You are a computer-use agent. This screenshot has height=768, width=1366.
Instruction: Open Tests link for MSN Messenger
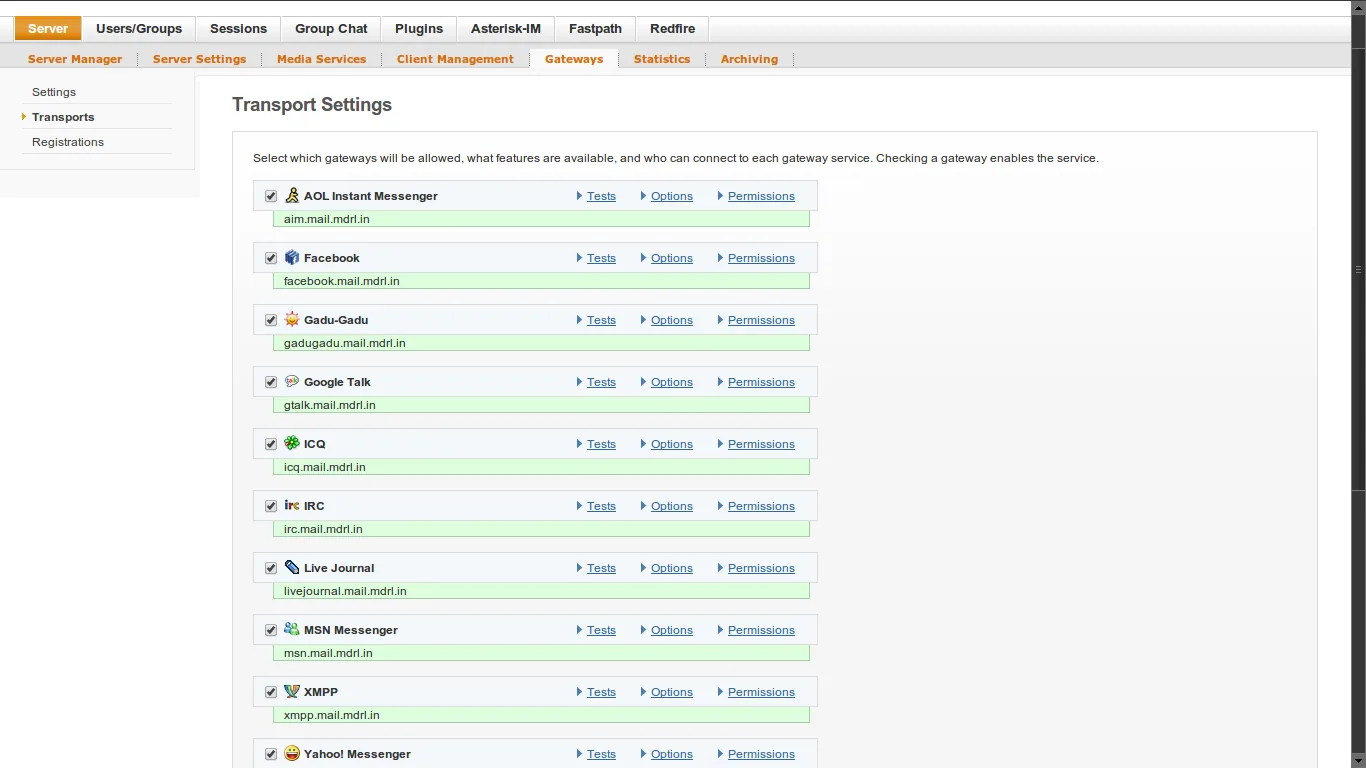coord(601,630)
